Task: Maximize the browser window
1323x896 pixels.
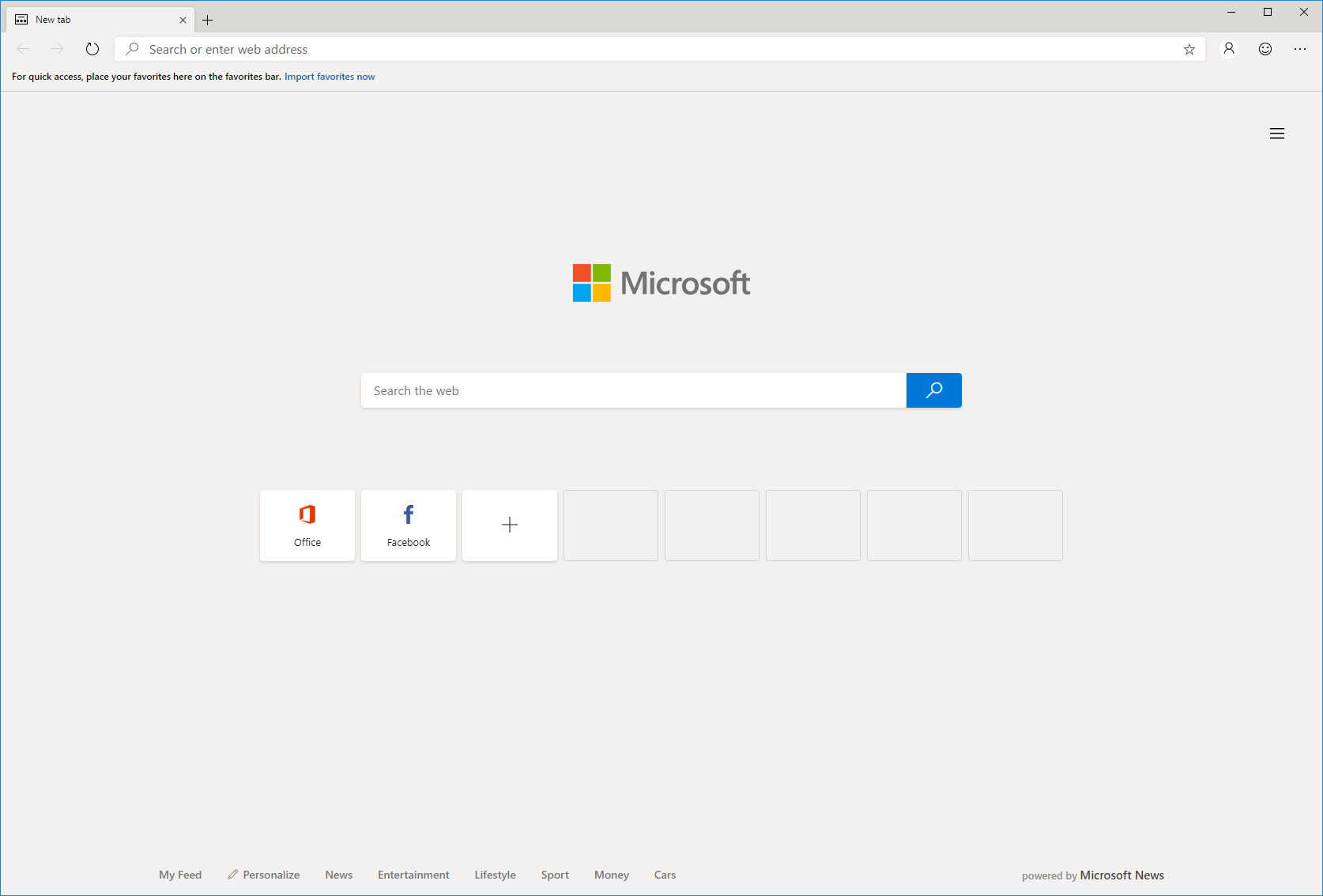Action: click(1268, 12)
